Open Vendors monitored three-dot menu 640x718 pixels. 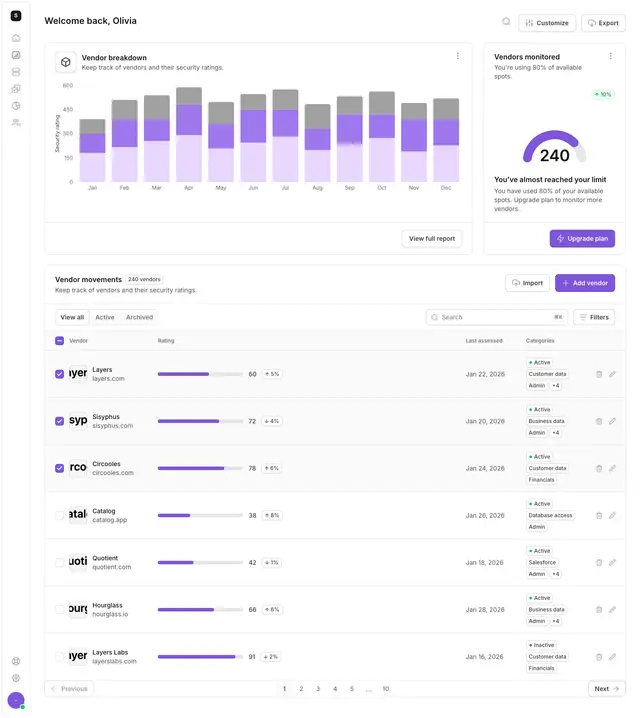(x=610, y=56)
